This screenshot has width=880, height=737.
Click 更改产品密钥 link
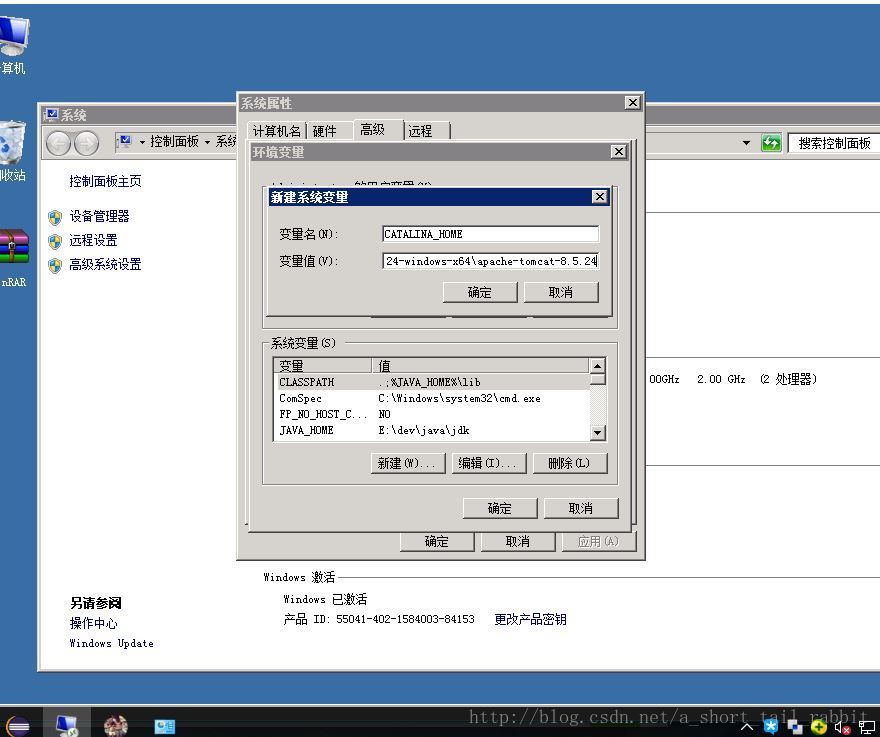pos(530,619)
